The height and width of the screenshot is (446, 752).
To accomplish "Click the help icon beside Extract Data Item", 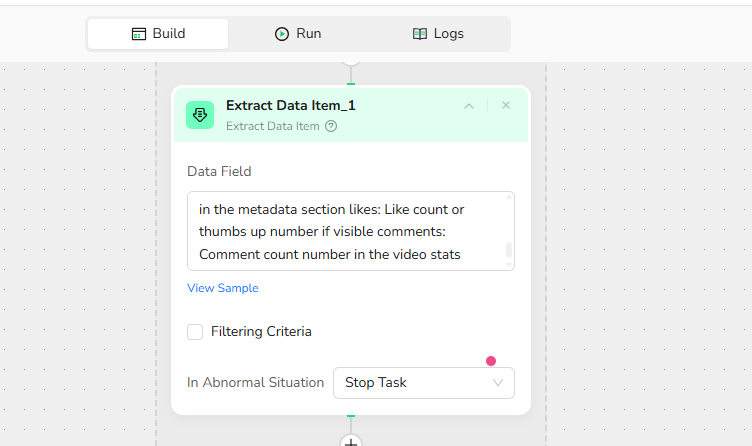I will click(331, 126).
